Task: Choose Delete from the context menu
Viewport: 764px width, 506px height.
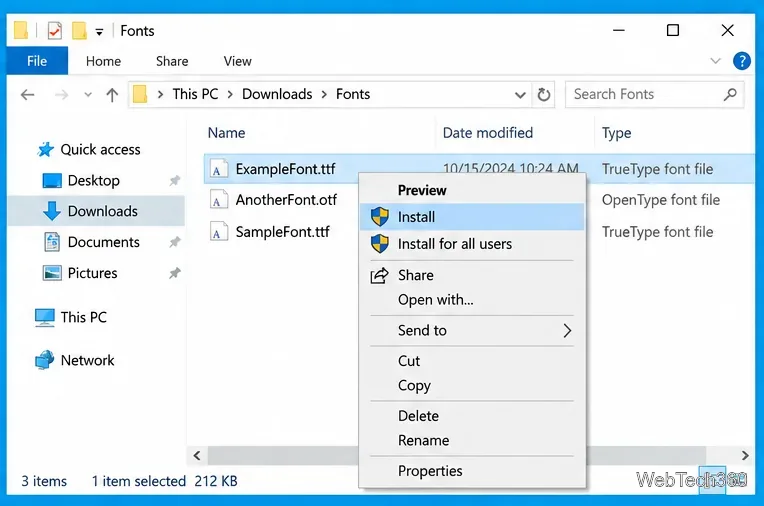Action: point(418,416)
